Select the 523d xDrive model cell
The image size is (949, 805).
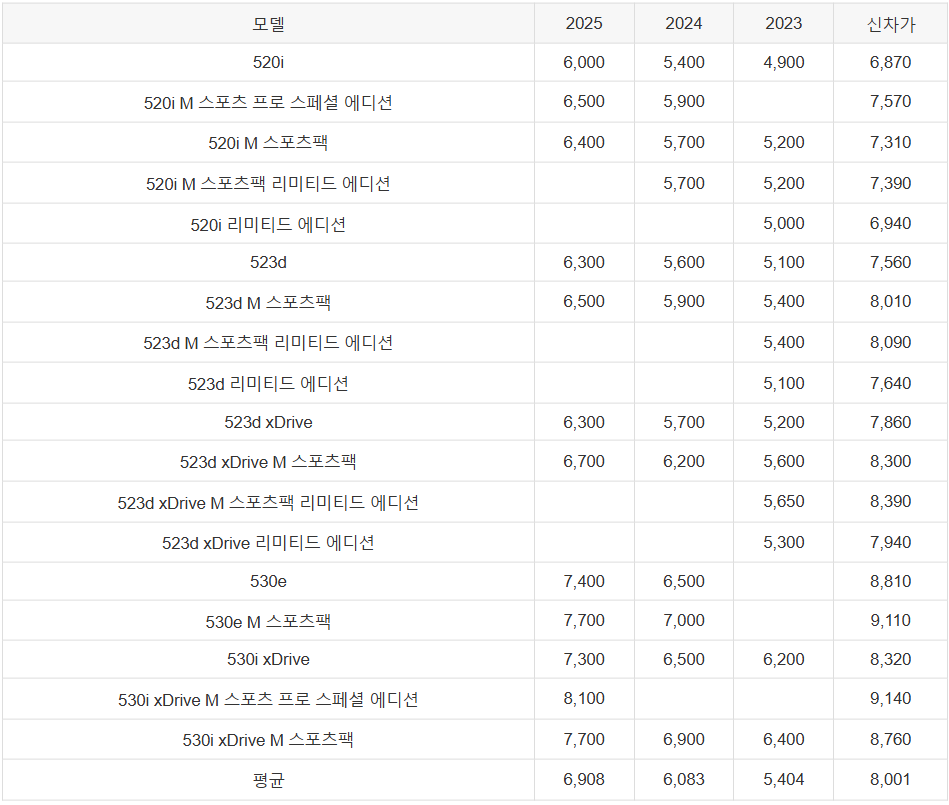[x=268, y=422]
